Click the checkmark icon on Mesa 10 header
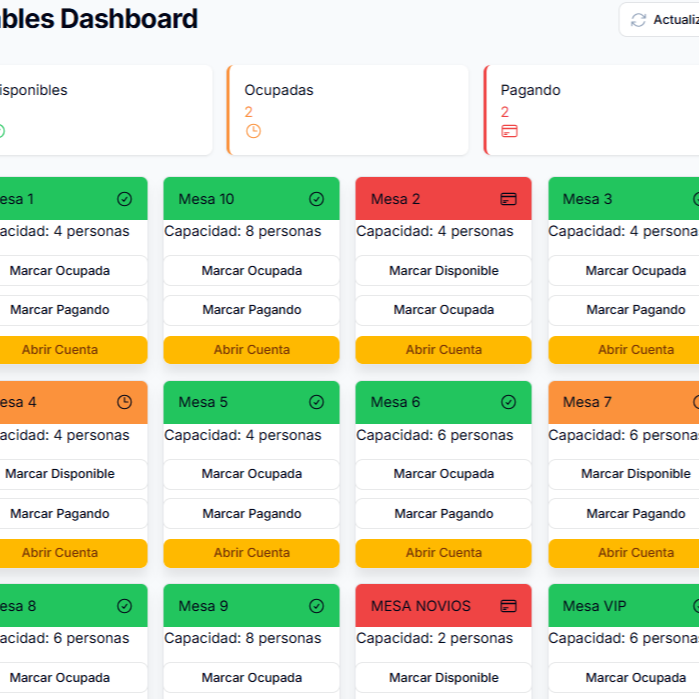699x699 pixels. click(x=316, y=199)
